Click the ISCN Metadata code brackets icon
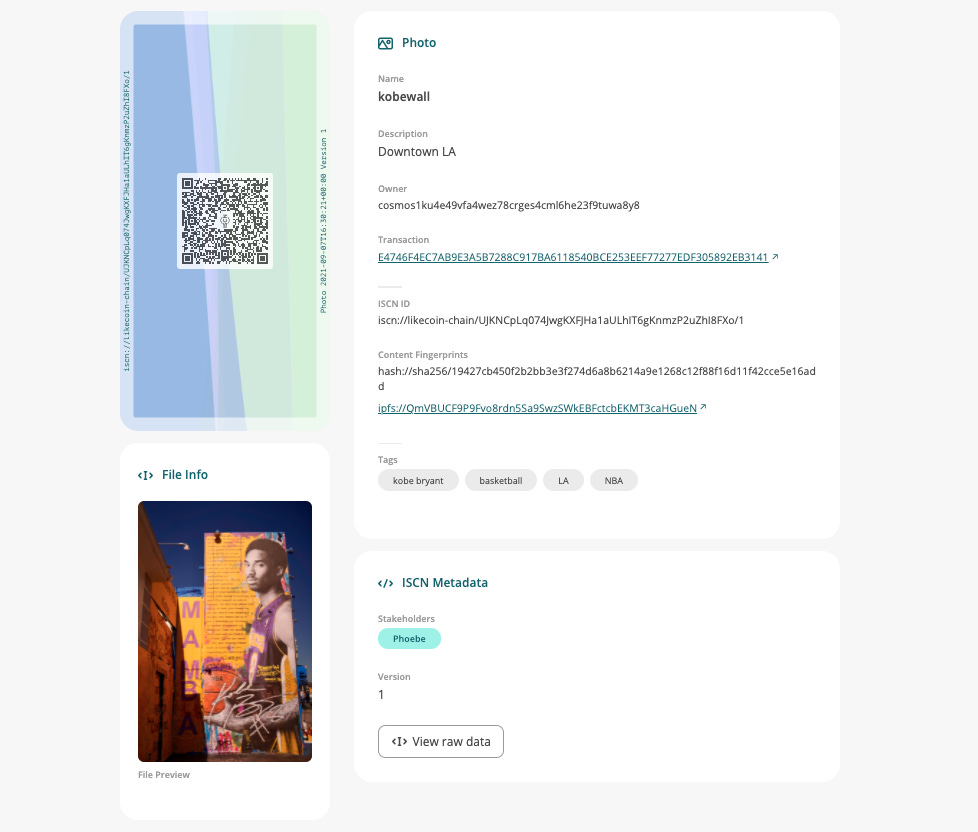This screenshot has width=978, height=832. 385,583
